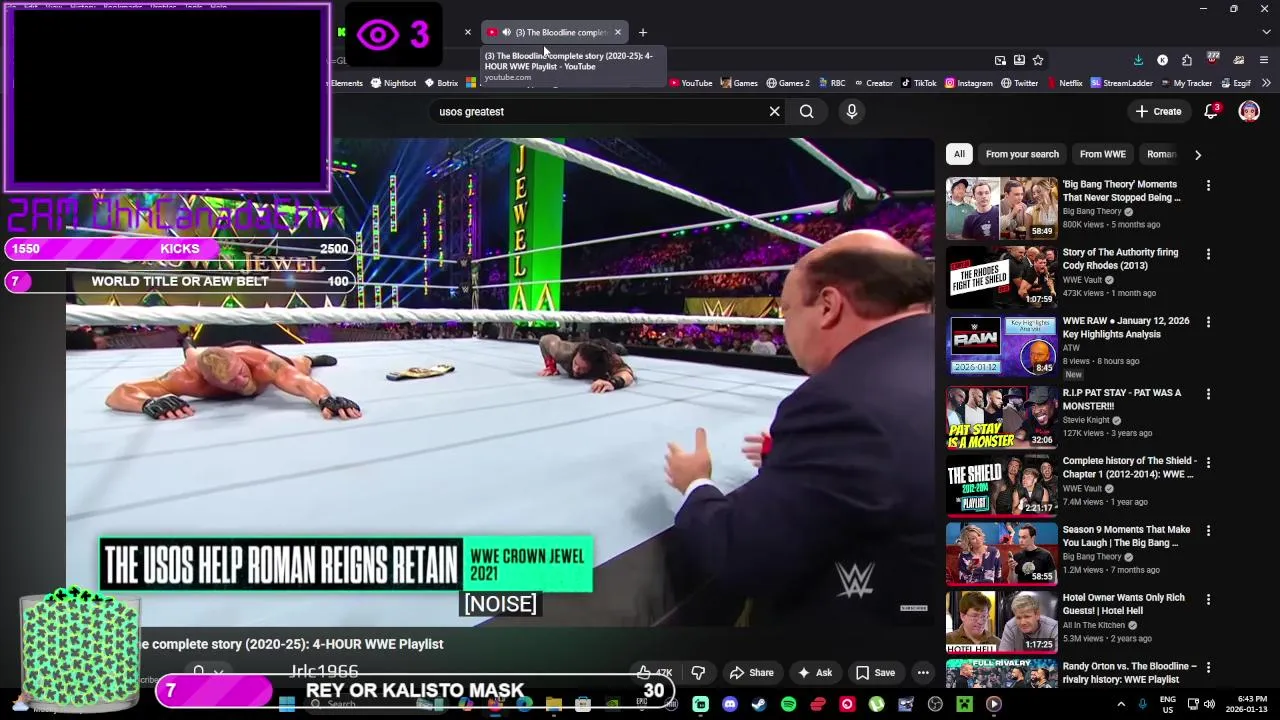1280x720 pixels.
Task: Mute the Bloodline tab audio icon
Action: 506,32
